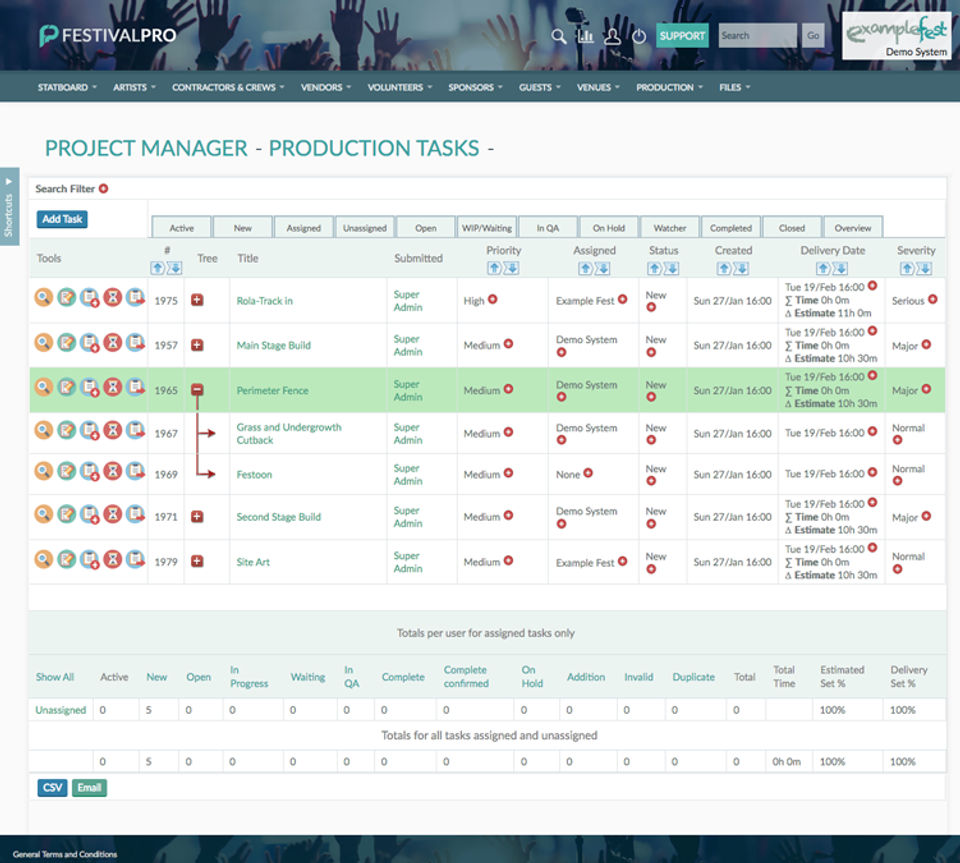Viewport: 960px width, 863px height.
Task: Expand the Rola-Track in task tree
Action: point(197,300)
